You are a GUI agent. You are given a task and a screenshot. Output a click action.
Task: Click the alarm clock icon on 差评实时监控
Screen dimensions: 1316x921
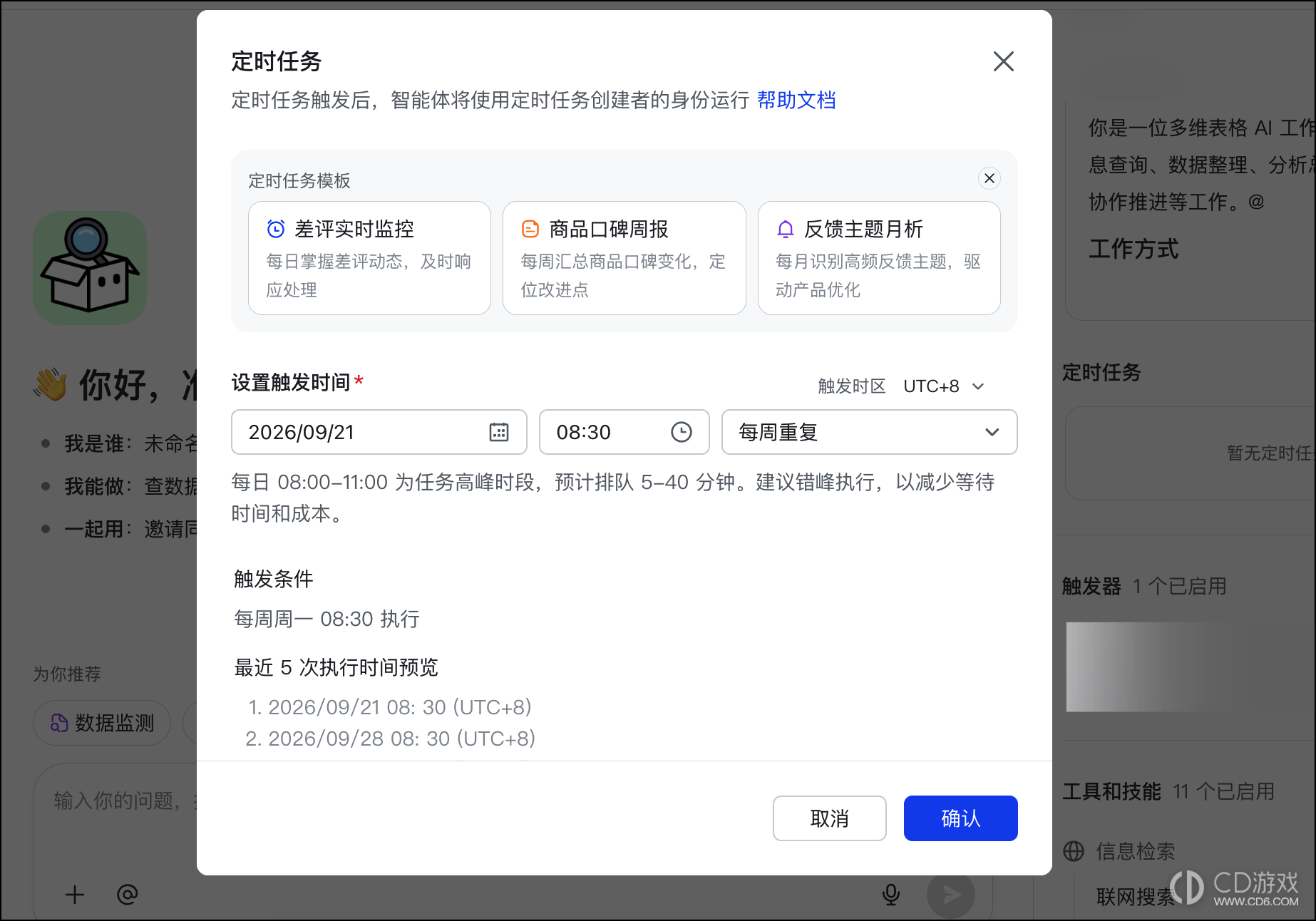pyautogui.click(x=276, y=229)
